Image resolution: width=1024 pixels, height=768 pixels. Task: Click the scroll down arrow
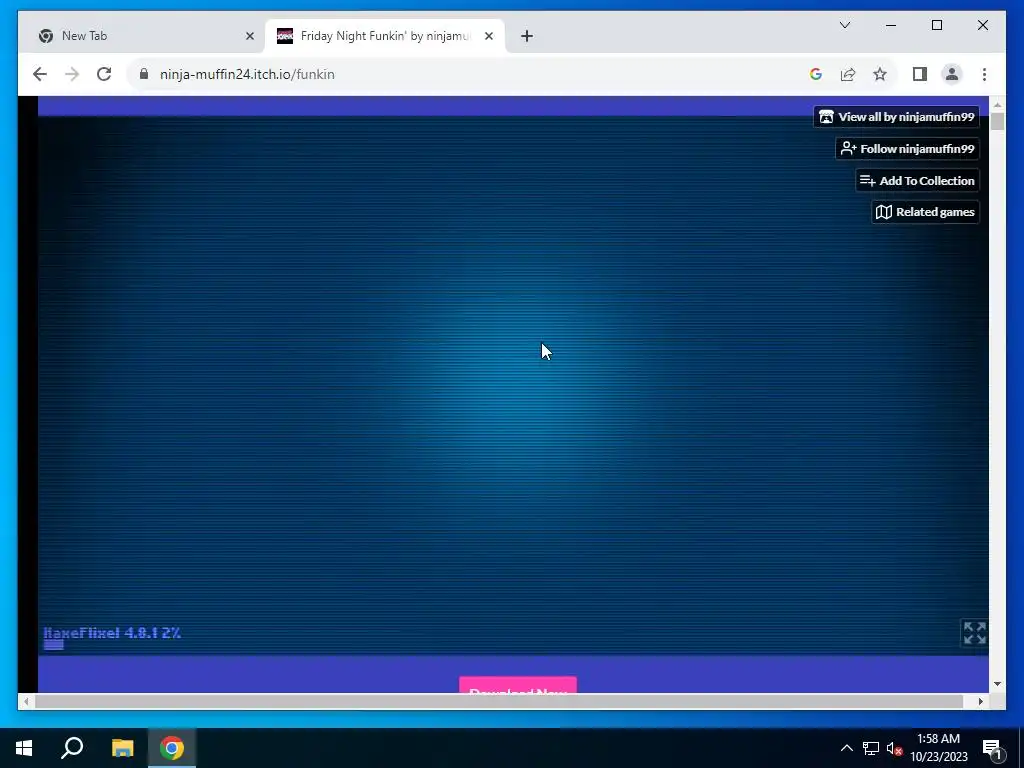(997, 684)
